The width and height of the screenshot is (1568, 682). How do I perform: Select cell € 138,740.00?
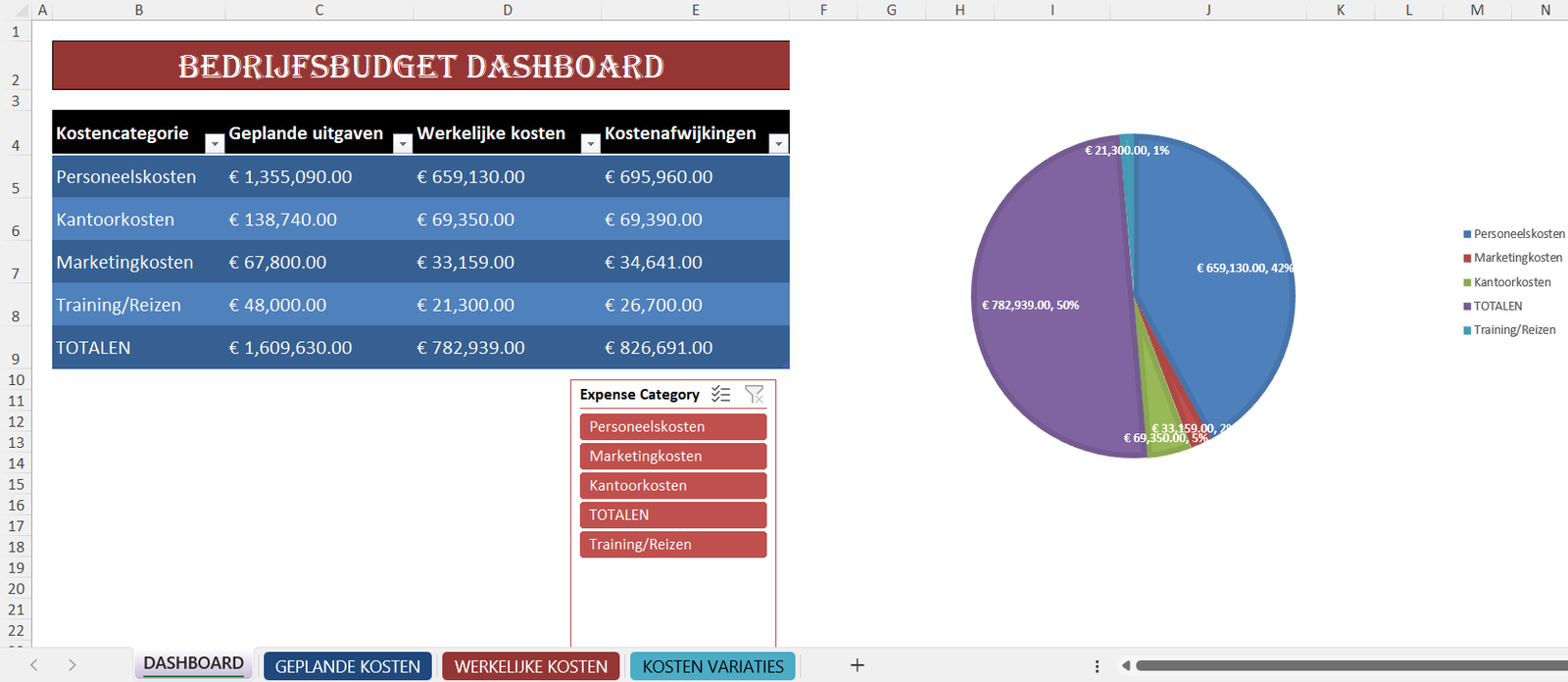(319, 219)
